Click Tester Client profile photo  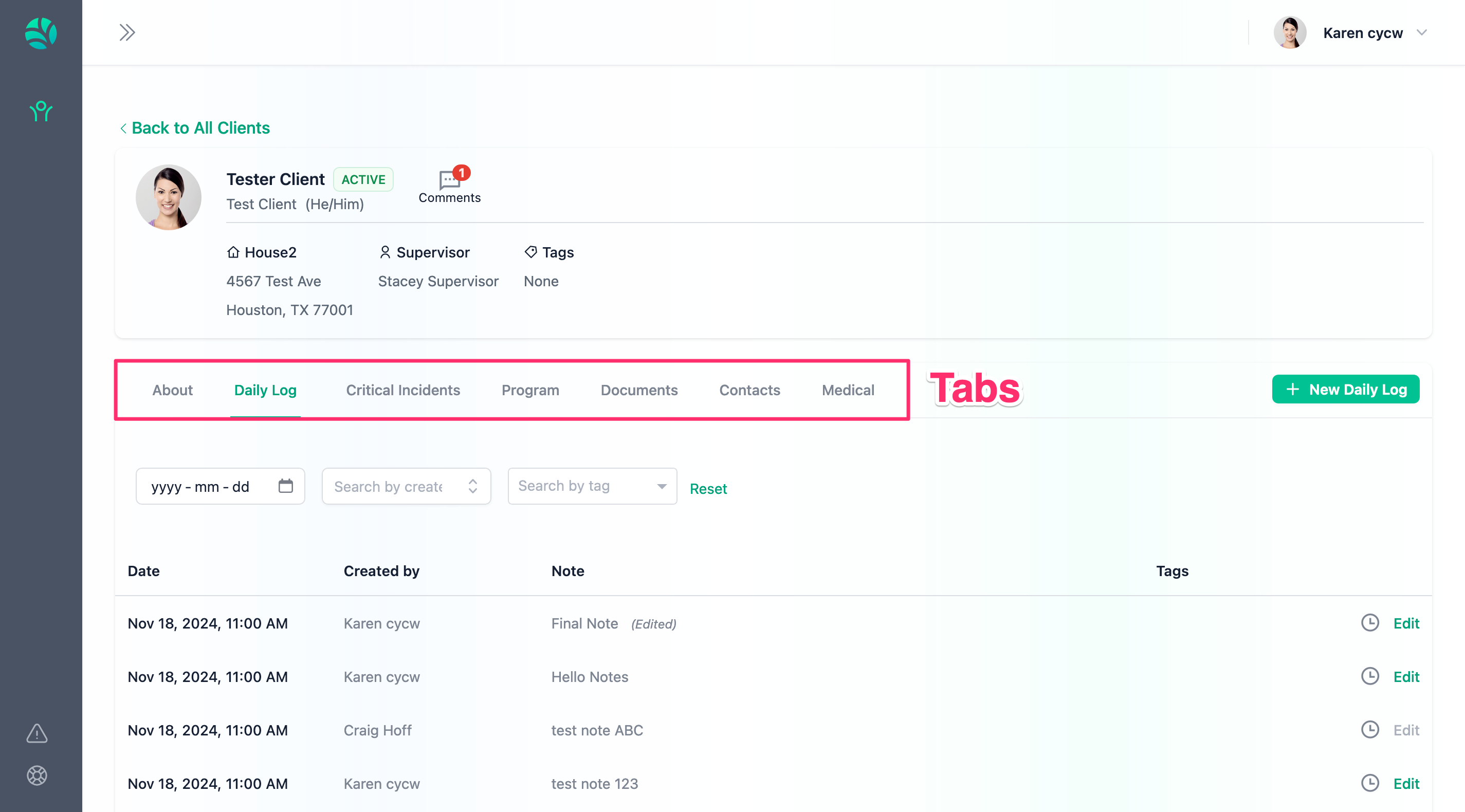tap(168, 197)
